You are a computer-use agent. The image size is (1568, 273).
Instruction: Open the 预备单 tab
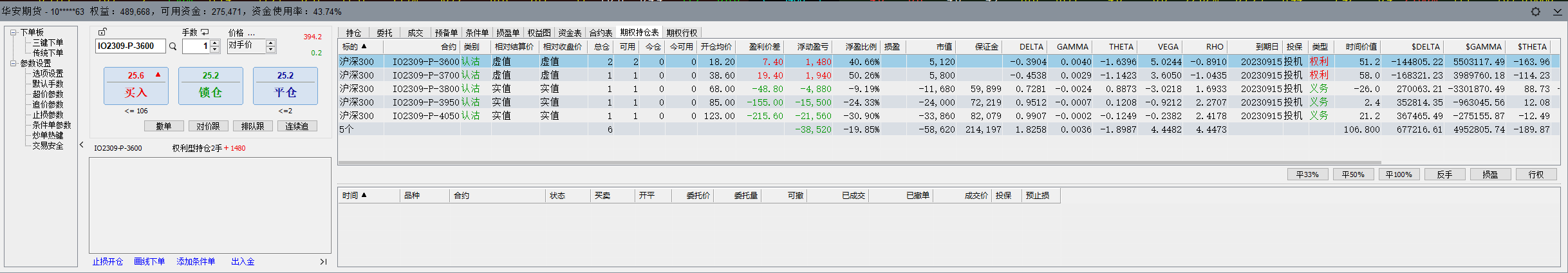pyautogui.click(x=446, y=33)
